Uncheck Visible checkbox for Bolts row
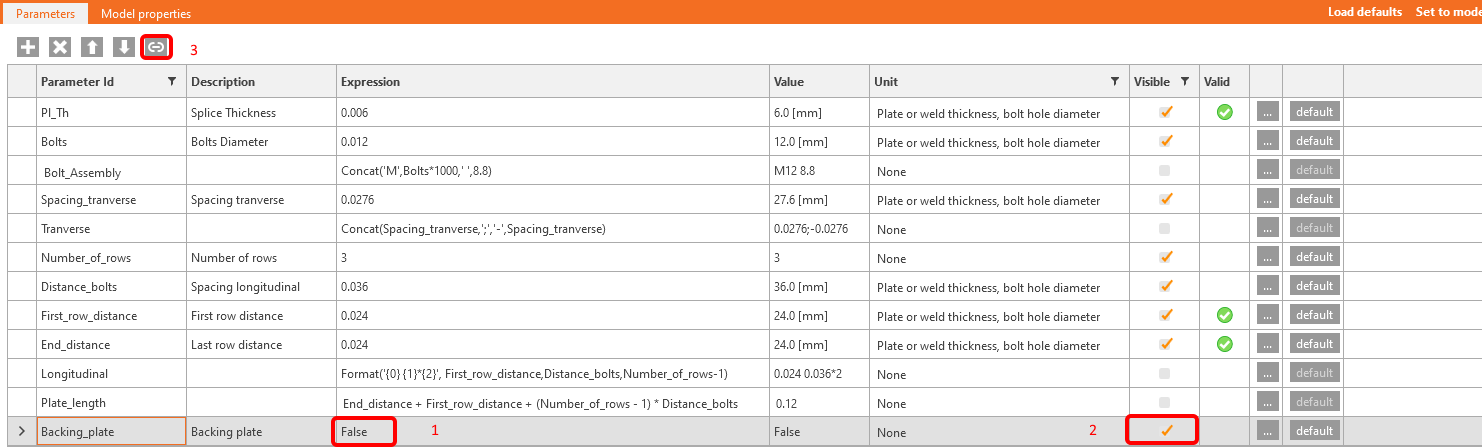1482x448 pixels. (x=1166, y=141)
